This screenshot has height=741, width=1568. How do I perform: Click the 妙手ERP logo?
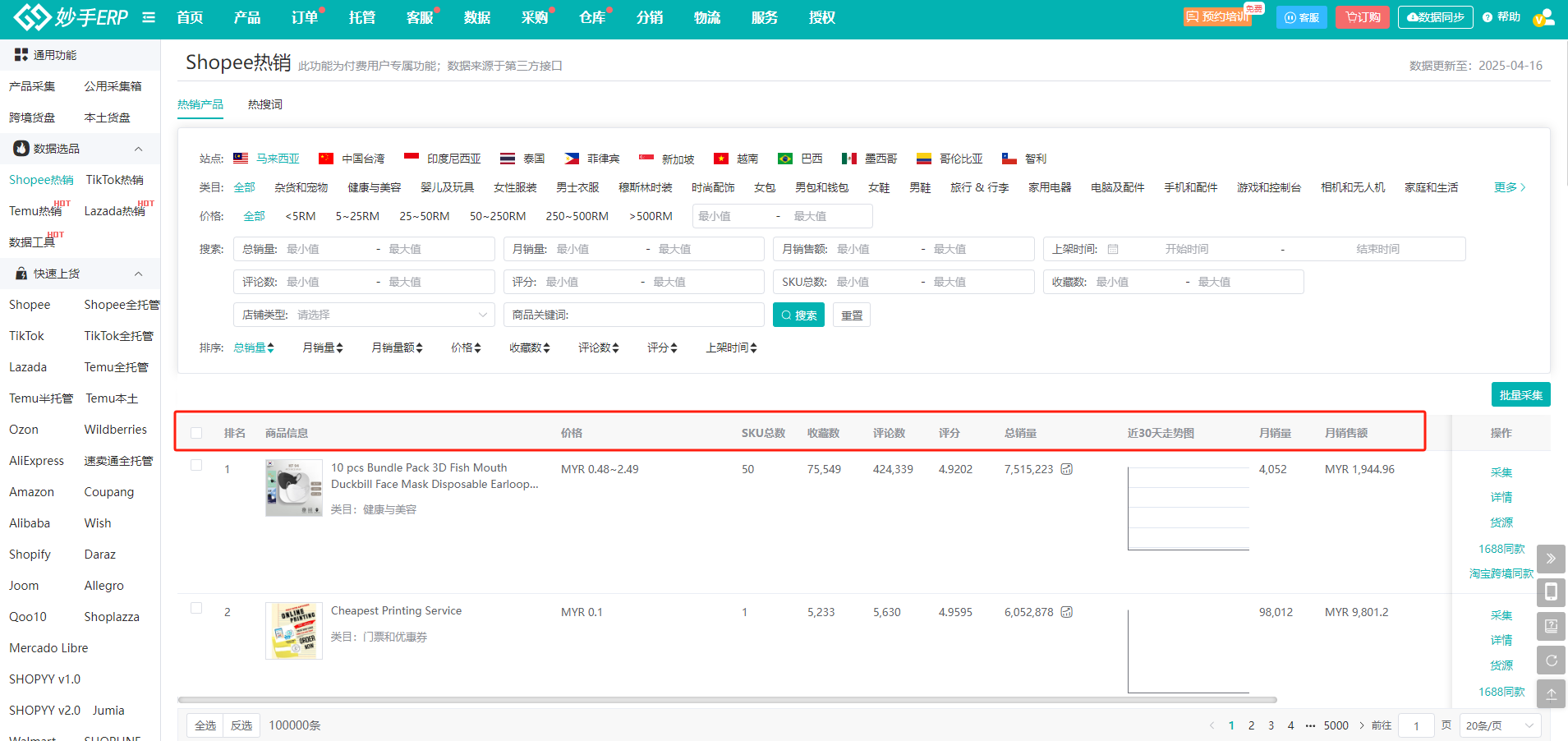tap(71, 16)
